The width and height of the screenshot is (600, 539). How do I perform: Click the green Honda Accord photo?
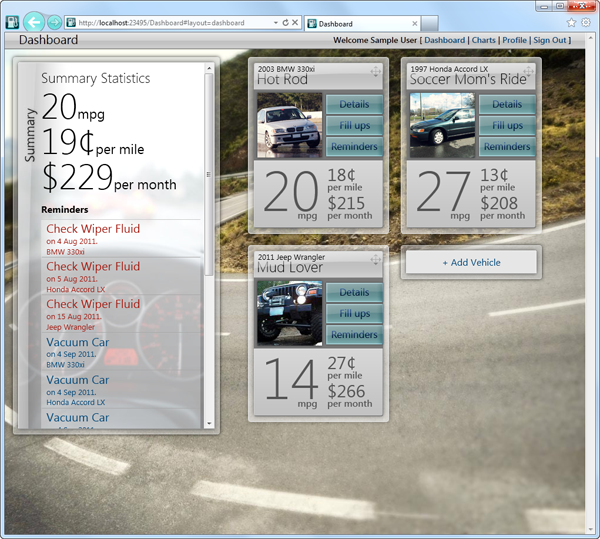[x=442, y=125]
